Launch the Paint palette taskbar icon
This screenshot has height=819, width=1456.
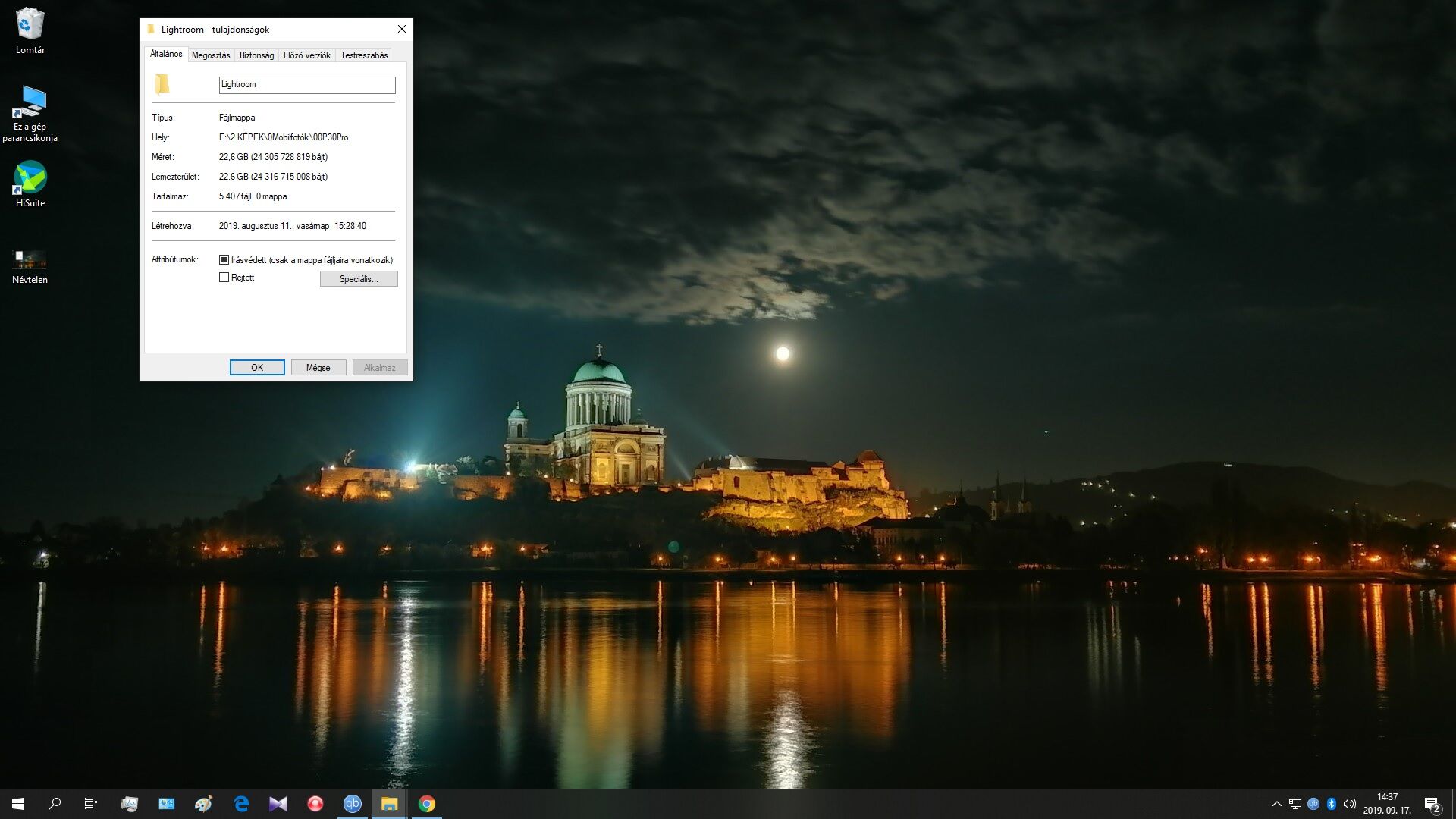(x=204, y=804)
